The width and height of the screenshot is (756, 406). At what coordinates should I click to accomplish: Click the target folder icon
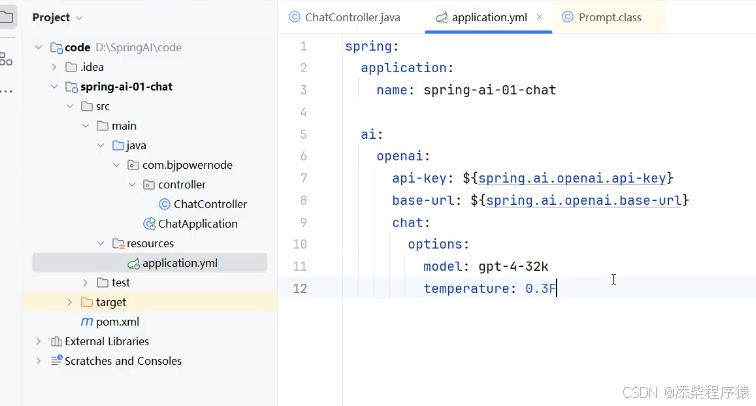coord(87,302)
